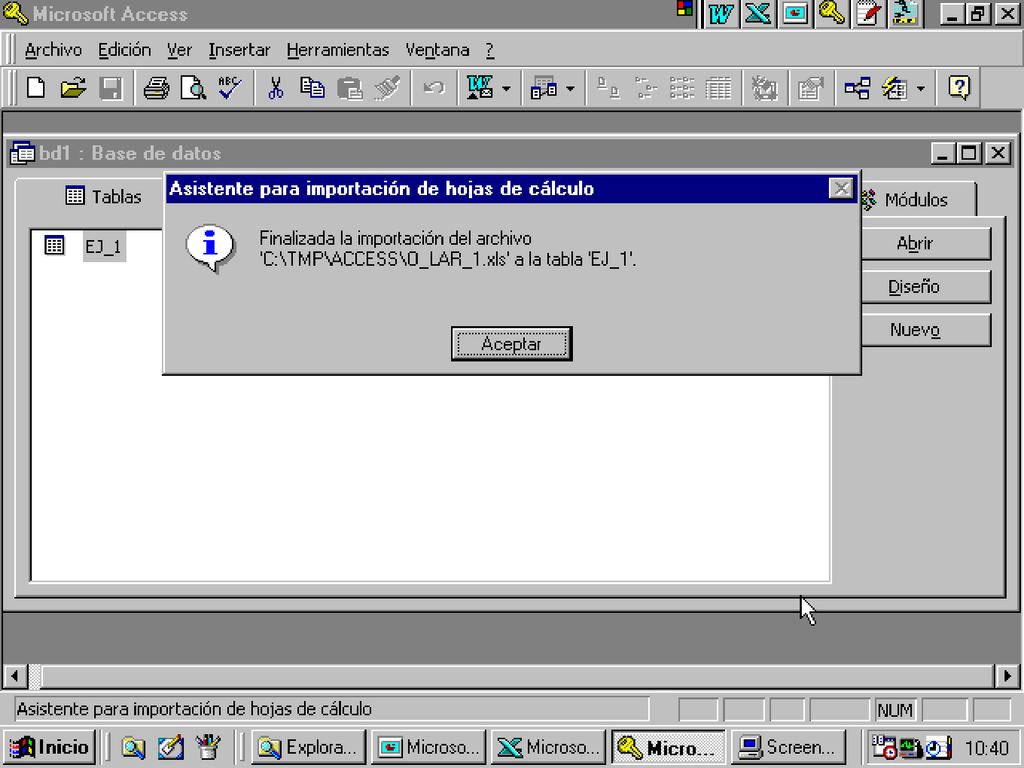Click the Excel shortcut in Office bar

pos(758,14)
